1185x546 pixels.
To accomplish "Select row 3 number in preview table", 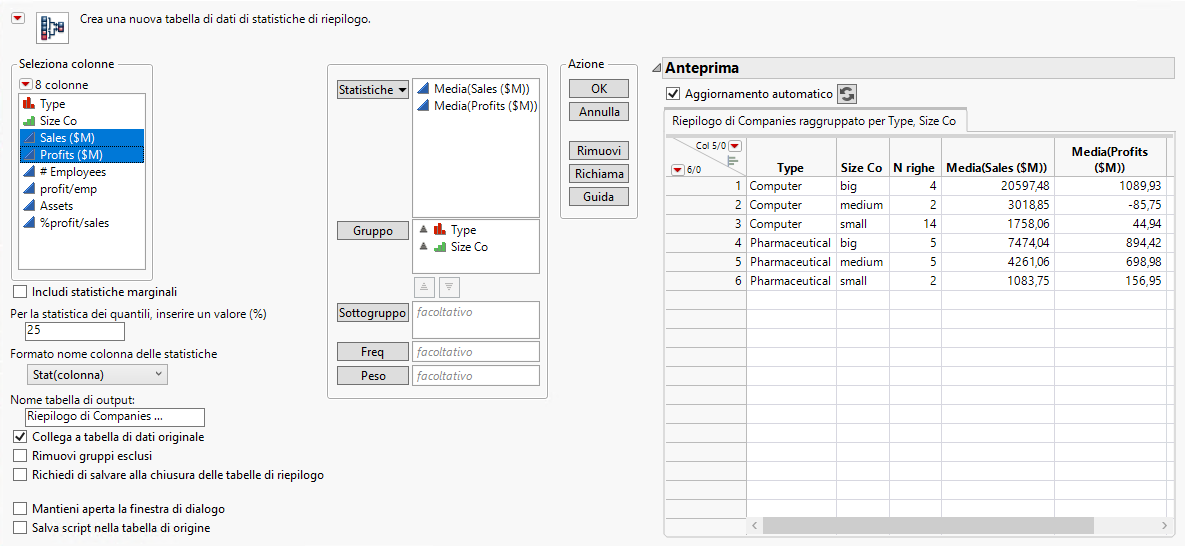I will coord(705,224).
